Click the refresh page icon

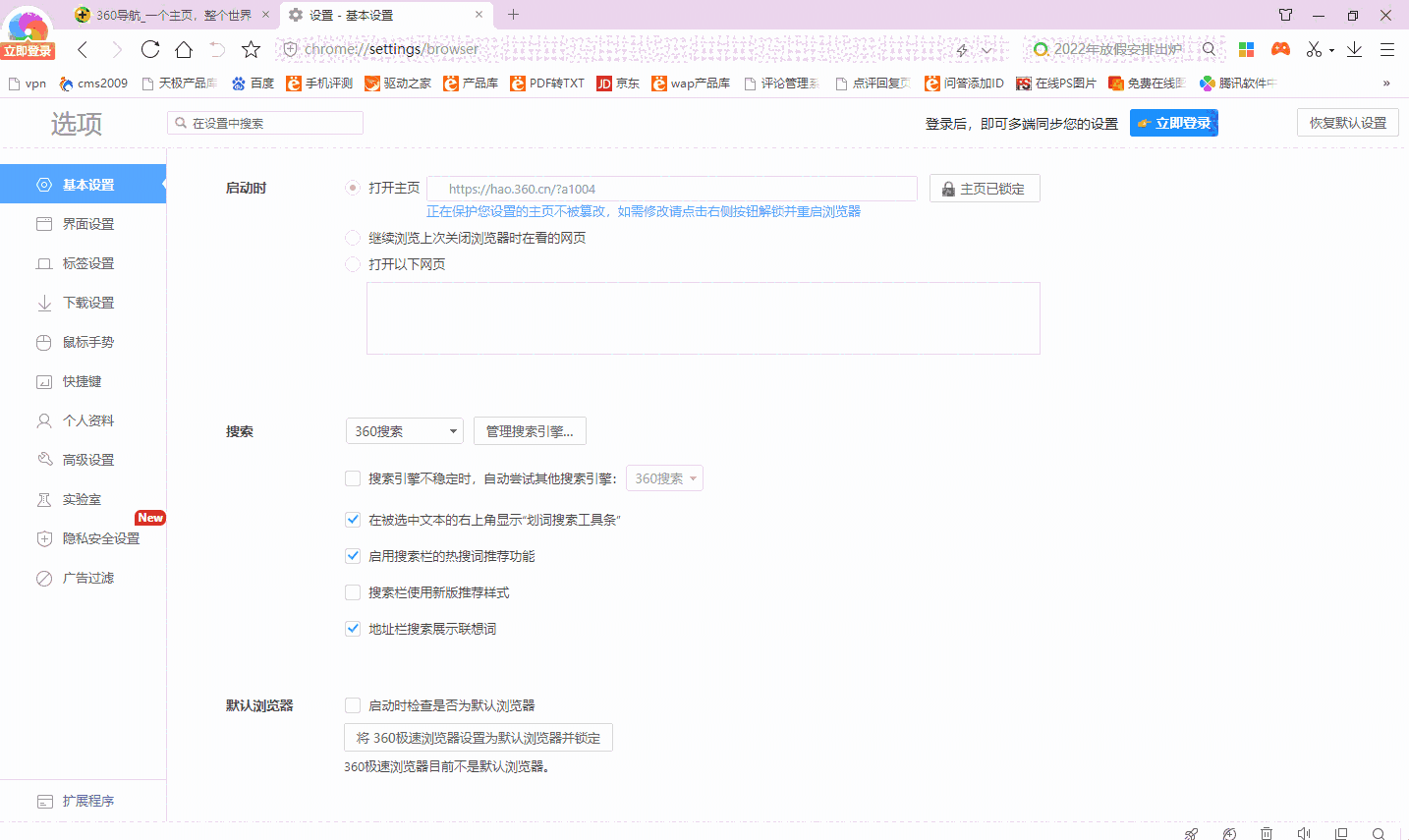[150, 49]
